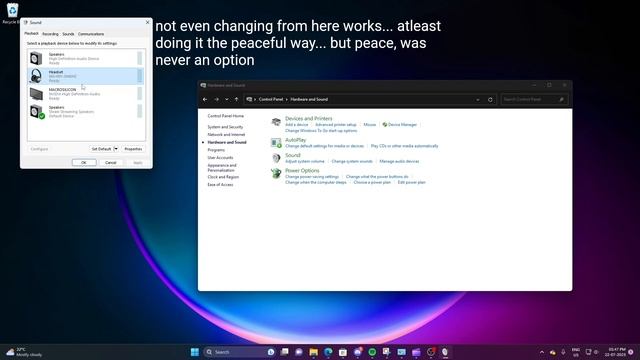Click Control Panel breadcrumb in address bar
This screenshot has width=640, height=360.
click(x=271, y=99)
